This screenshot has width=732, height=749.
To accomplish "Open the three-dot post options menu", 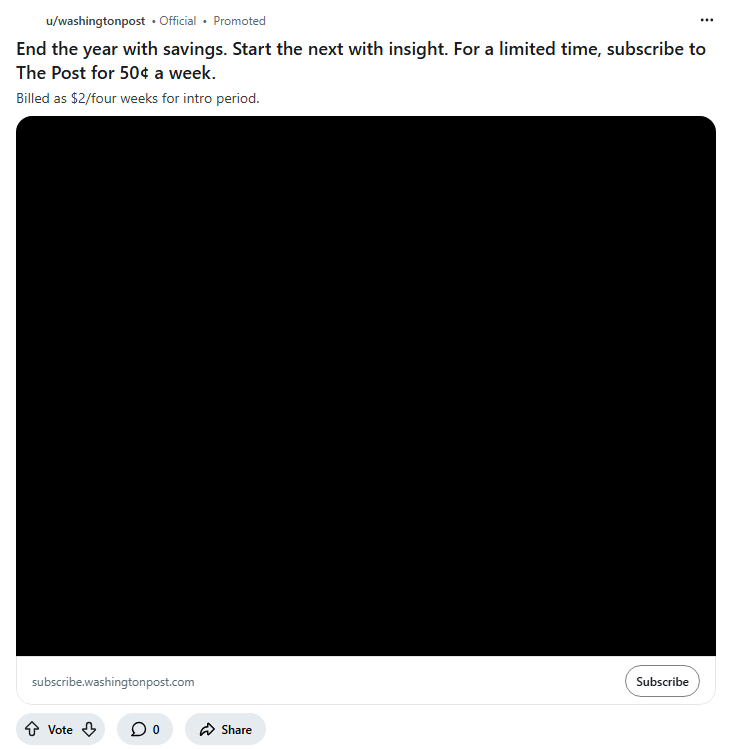I will 707,20.
